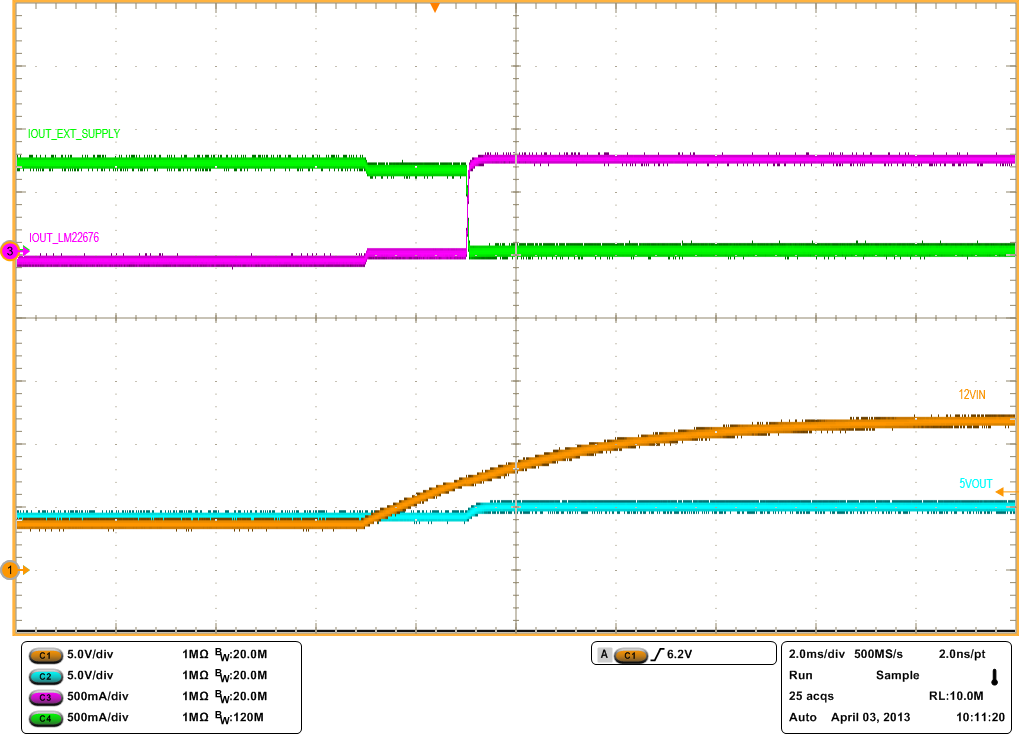Click the Auto trigger mode text
This screenshot has height=736, width=1024.
click(x=803, y=717)
